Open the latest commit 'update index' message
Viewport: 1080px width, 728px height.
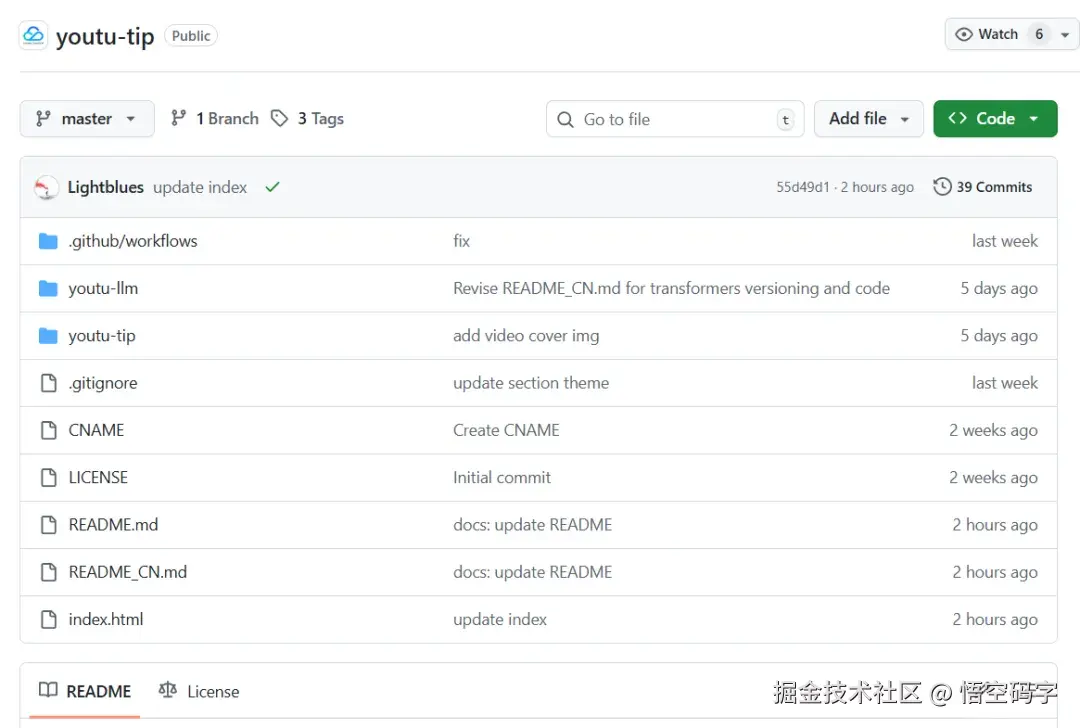(x=200, y=187)
